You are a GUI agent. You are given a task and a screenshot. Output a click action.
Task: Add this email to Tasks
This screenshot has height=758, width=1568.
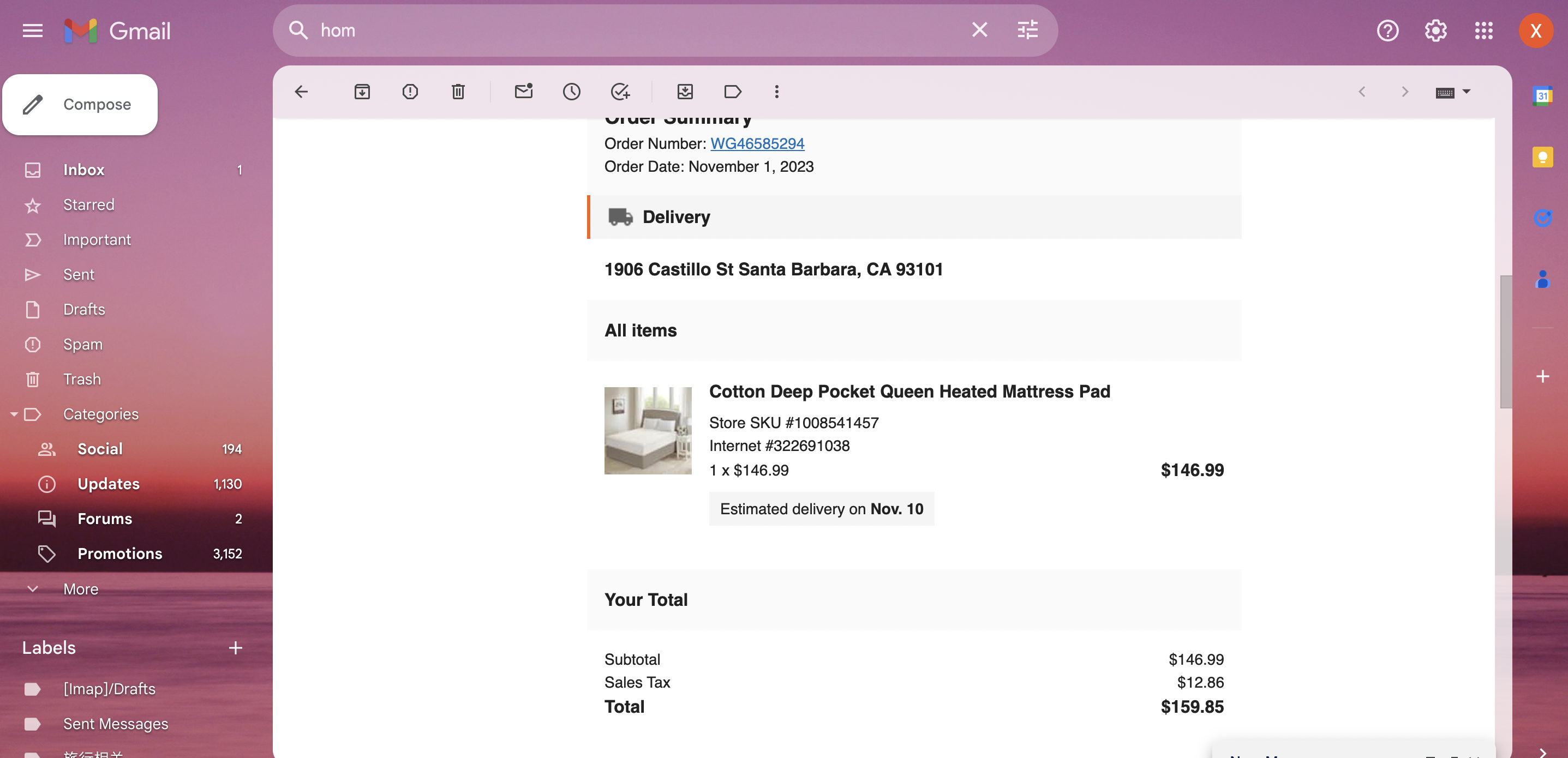[x=620, y=92]
